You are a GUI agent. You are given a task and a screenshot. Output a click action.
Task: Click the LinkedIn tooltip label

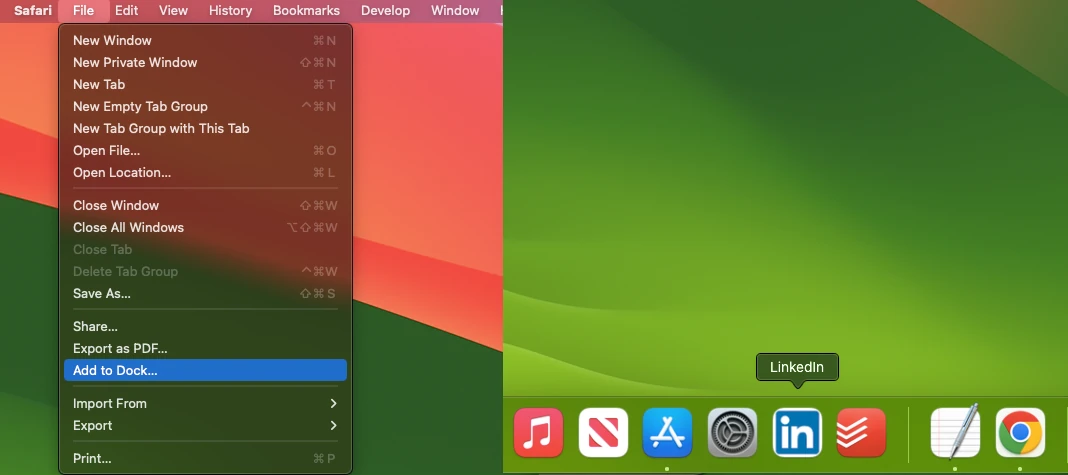(797, 367)
